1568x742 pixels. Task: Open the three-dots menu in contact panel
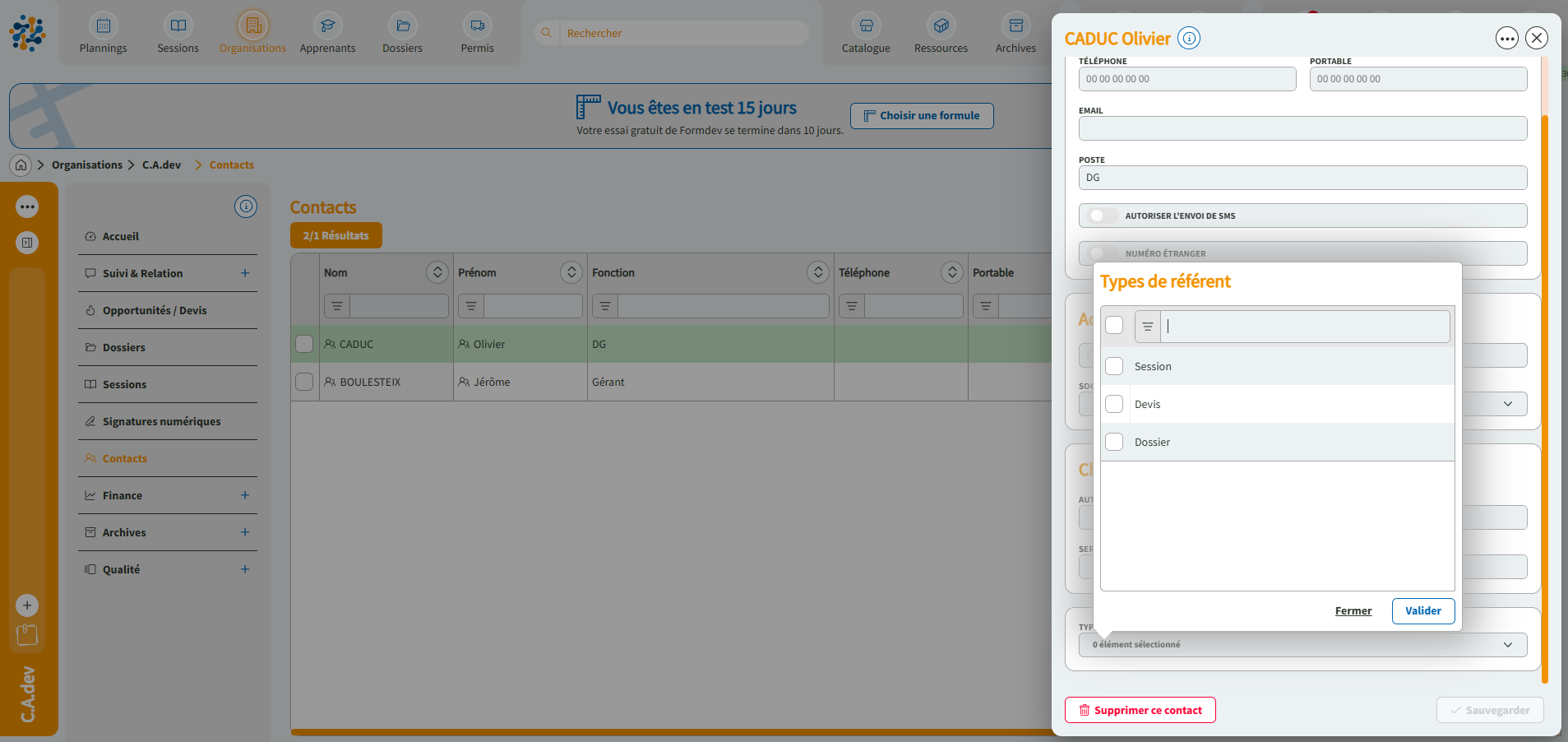click(x=1506, y=38)
